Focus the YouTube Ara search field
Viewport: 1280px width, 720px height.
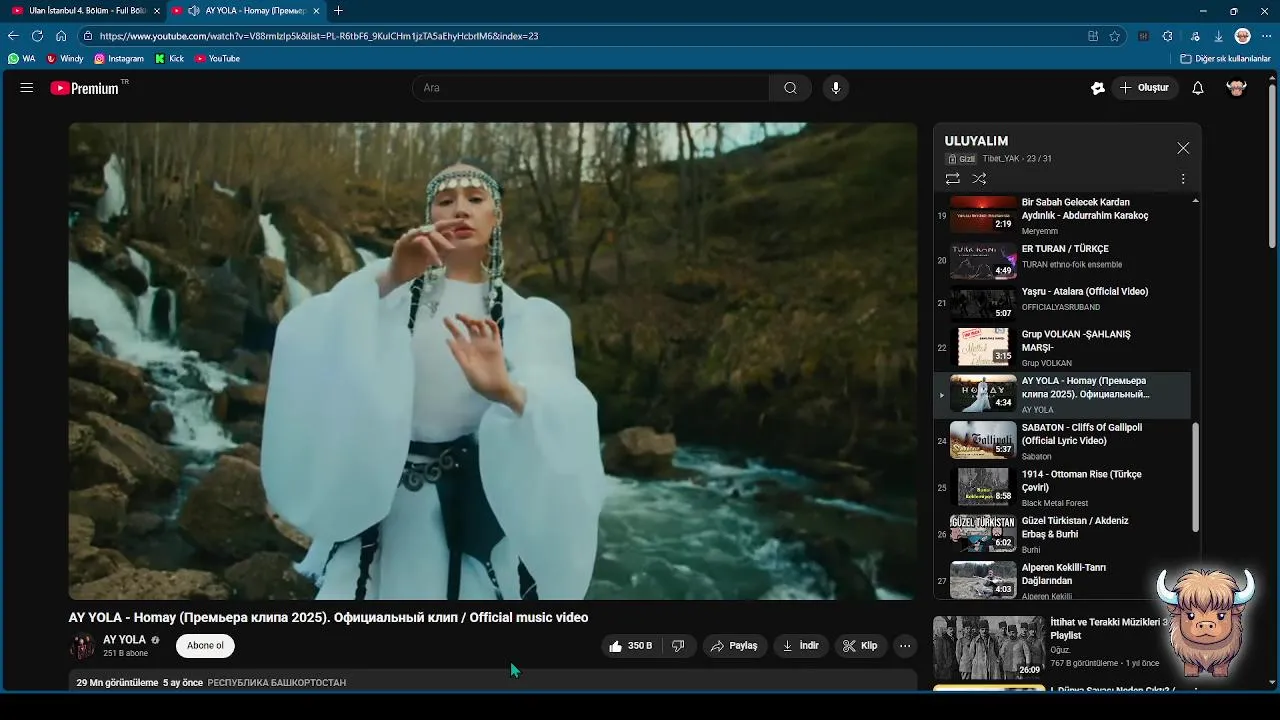[x=590, y=88]
